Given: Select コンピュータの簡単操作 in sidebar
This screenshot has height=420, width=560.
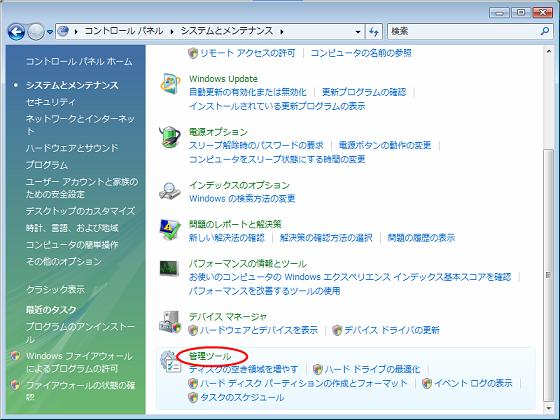Looking at the screenshot, I should click(x=72, y=245).
